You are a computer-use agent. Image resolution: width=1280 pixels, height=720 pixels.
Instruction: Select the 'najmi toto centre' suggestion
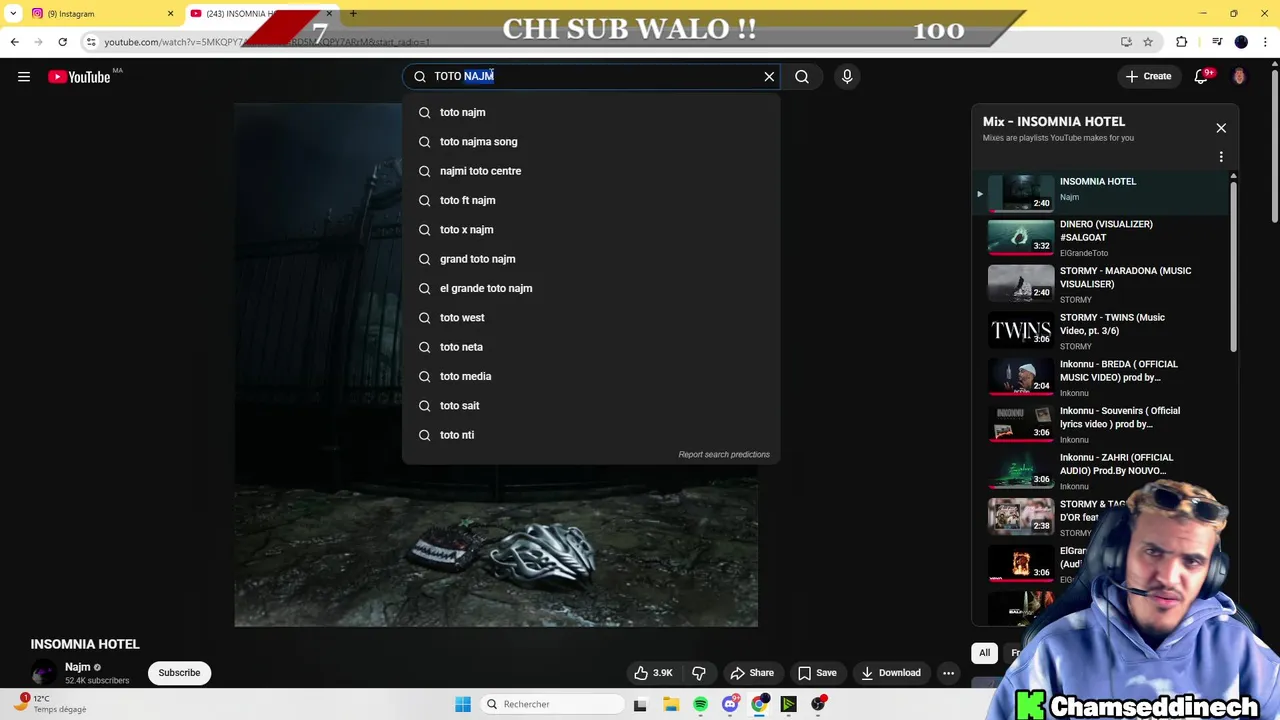(x=590, y=171)
